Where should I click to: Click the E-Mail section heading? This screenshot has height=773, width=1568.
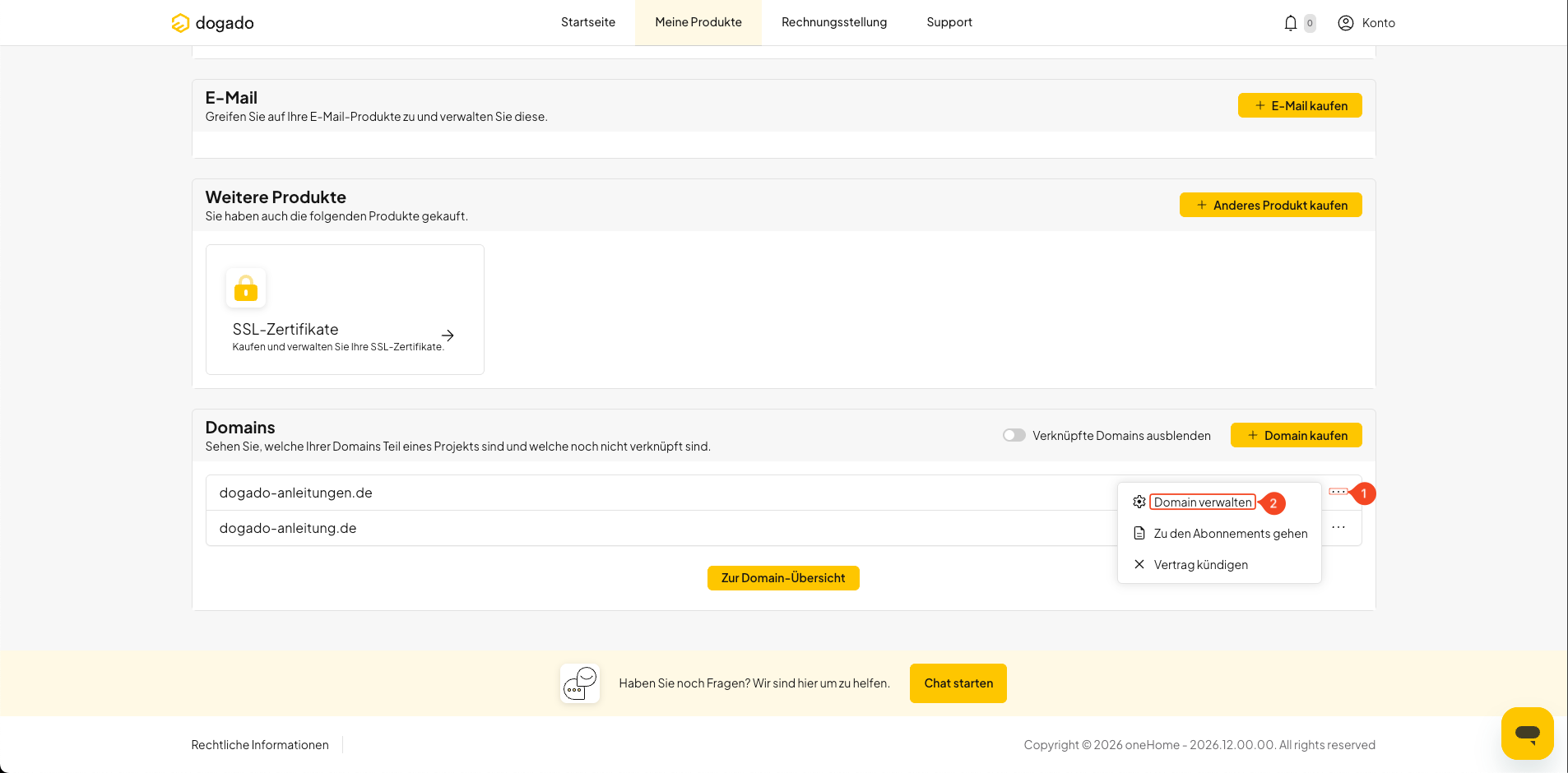point(231,98)
